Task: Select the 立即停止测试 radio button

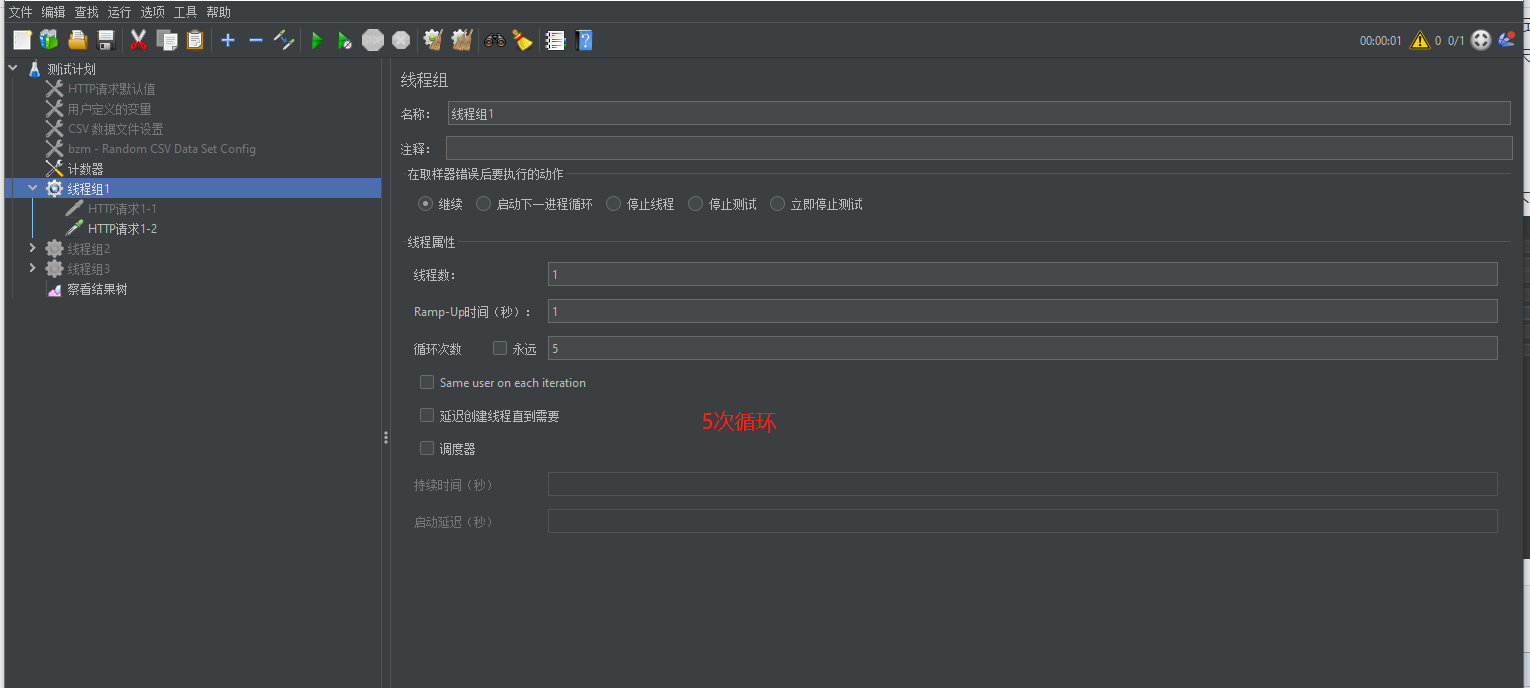Action: [778, 204]
